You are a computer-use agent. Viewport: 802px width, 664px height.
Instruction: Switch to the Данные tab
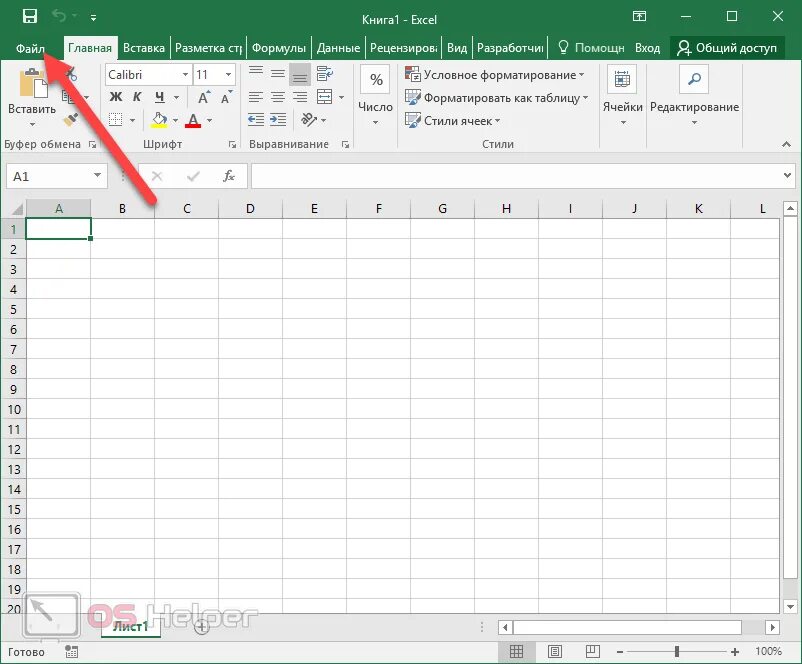338,48
